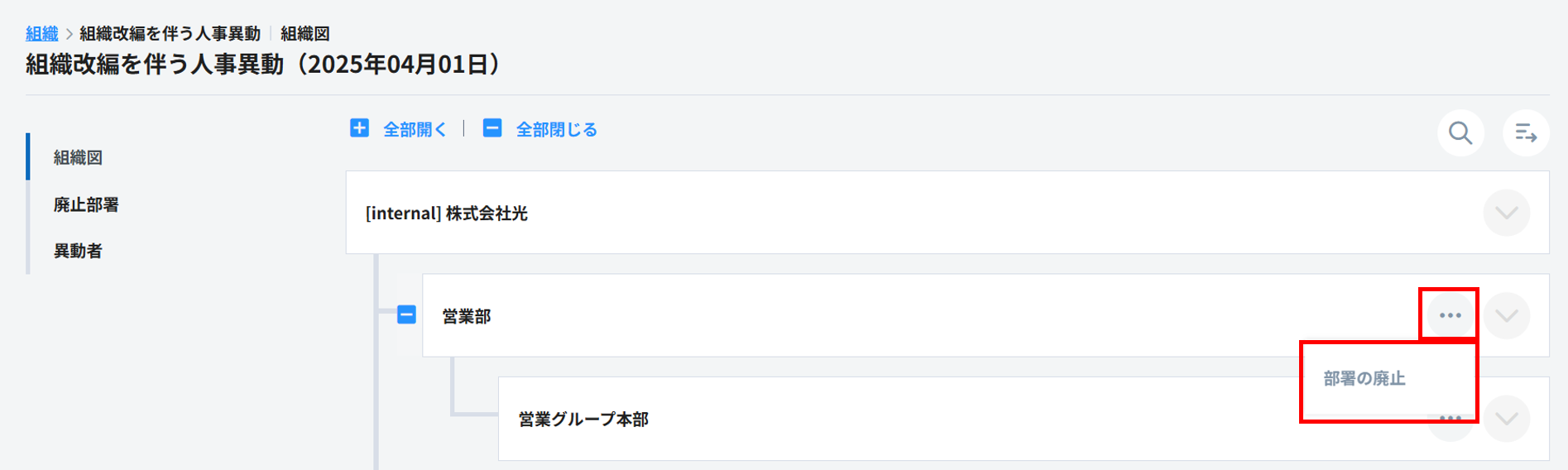This screenshot has width=1568, height=470.
Task: Click the search magnifier icon
Action: [1460, 132]
